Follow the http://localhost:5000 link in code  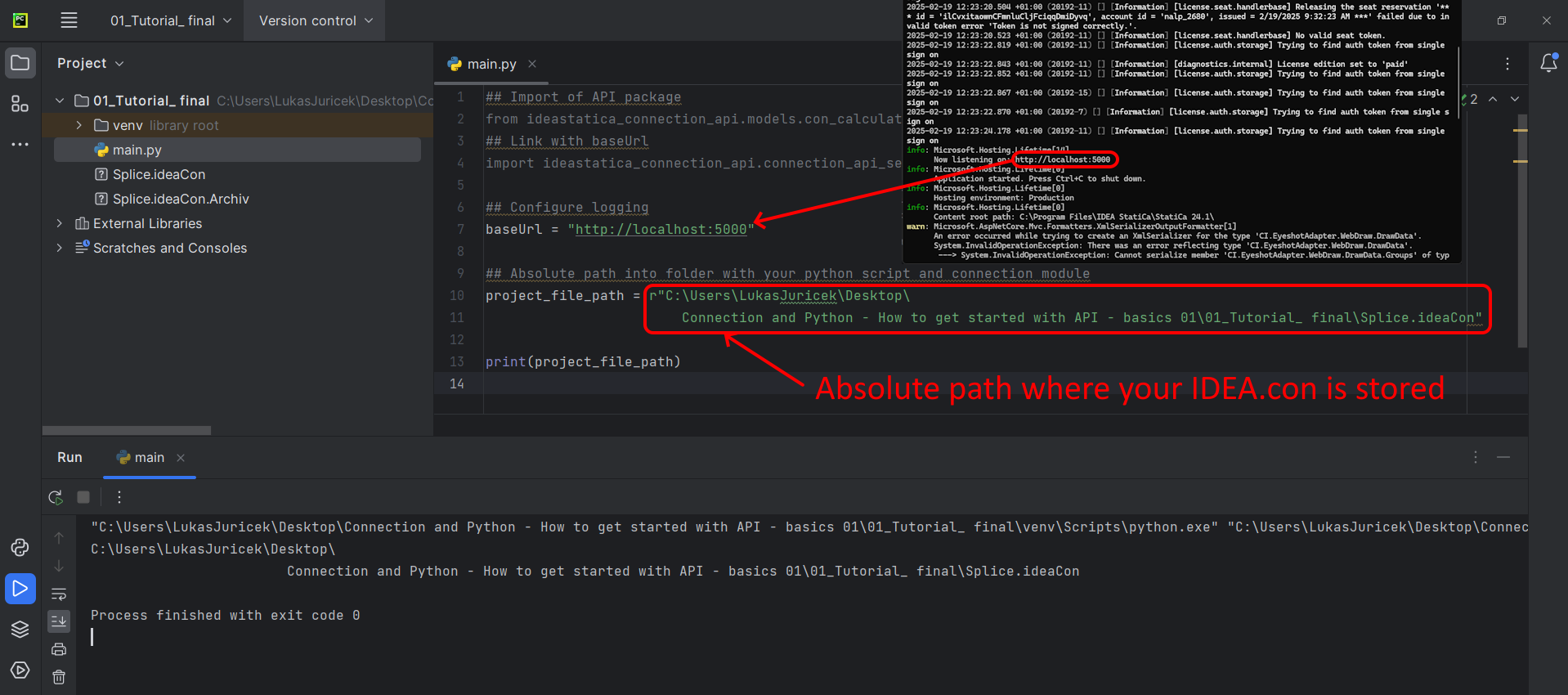click(661, 230)
